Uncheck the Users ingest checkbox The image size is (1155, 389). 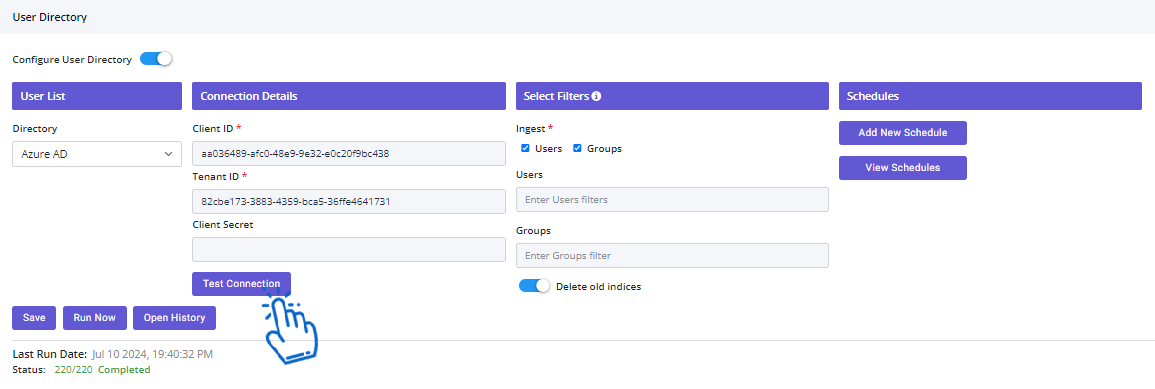tap(525, 148)
